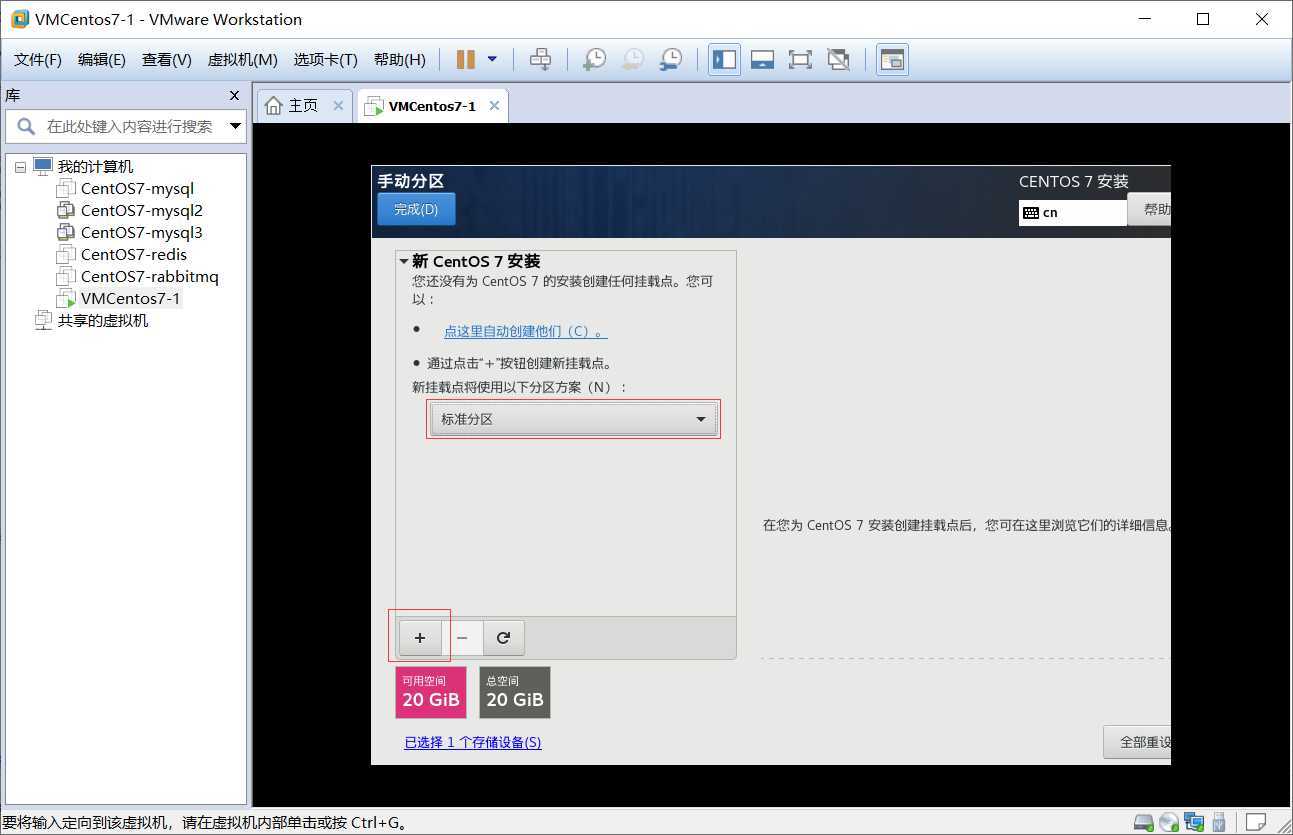Select CentOS7-redis in the library
The height and width of the screenshot is (835, 1293).
coord(134,254)
